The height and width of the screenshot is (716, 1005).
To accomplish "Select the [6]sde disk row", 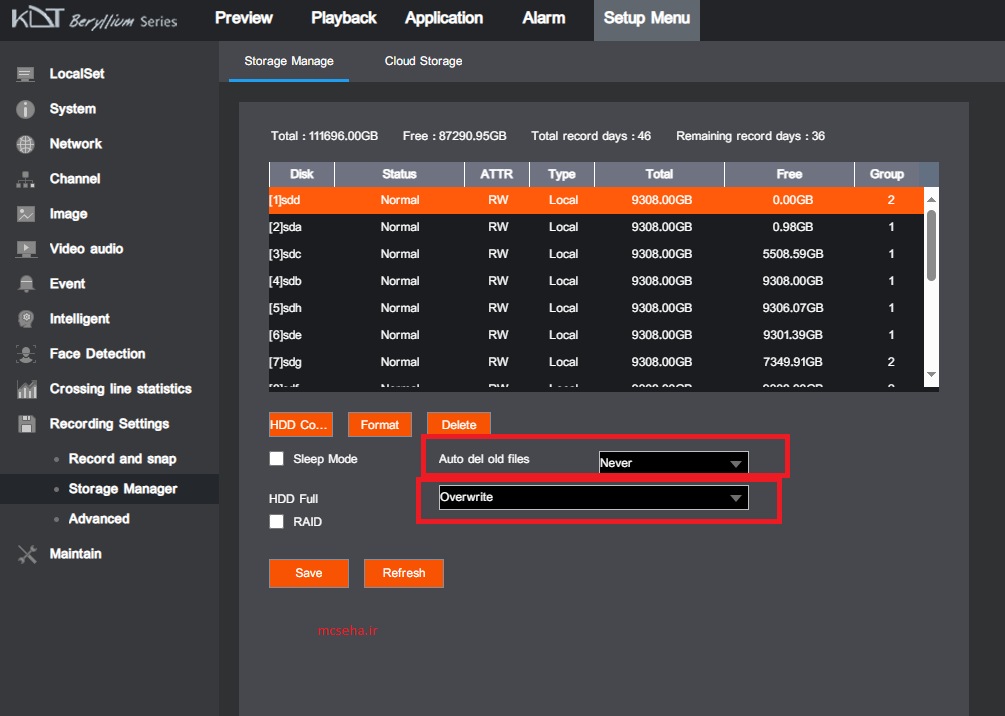I will (596, 335).
